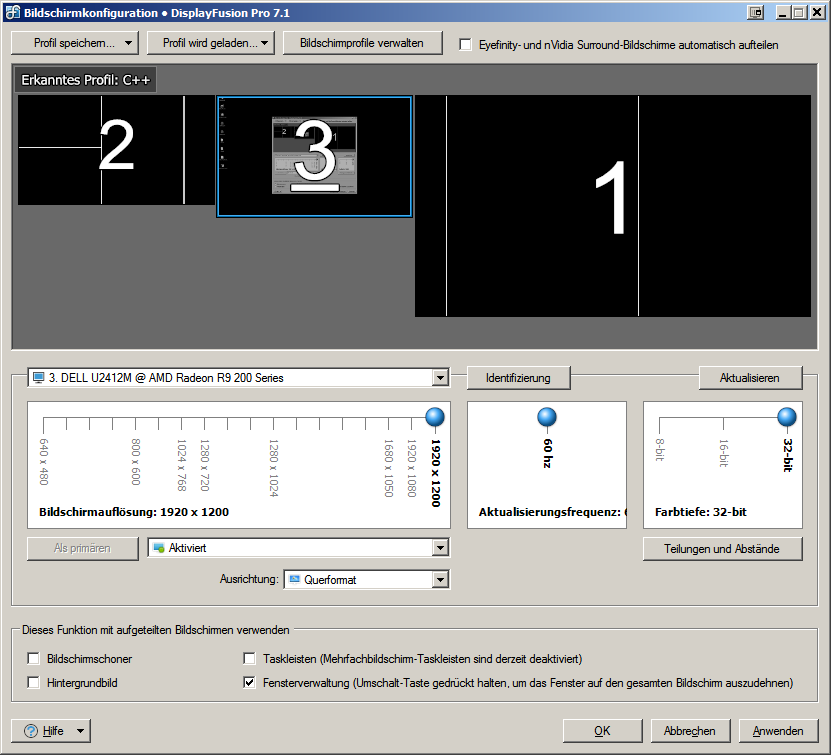Select monitor 3 thumbnail in the preview
Screen dimensions: 831x755
point(314,156)
